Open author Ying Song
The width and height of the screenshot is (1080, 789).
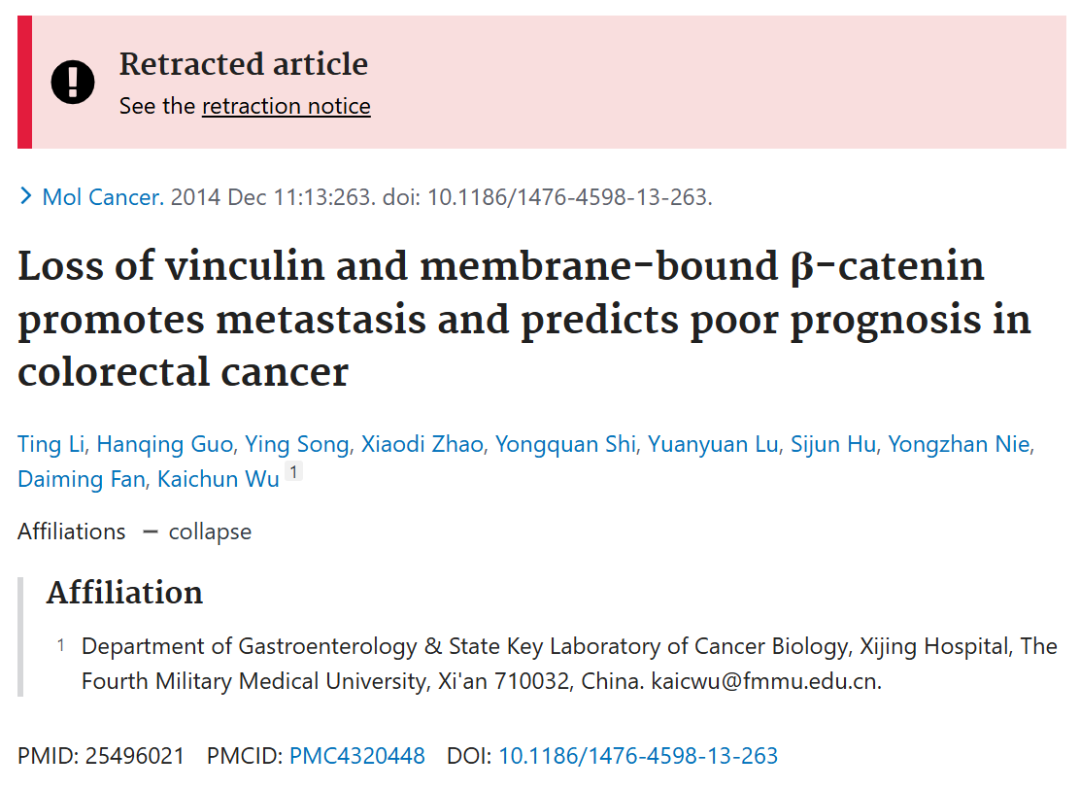297,444
